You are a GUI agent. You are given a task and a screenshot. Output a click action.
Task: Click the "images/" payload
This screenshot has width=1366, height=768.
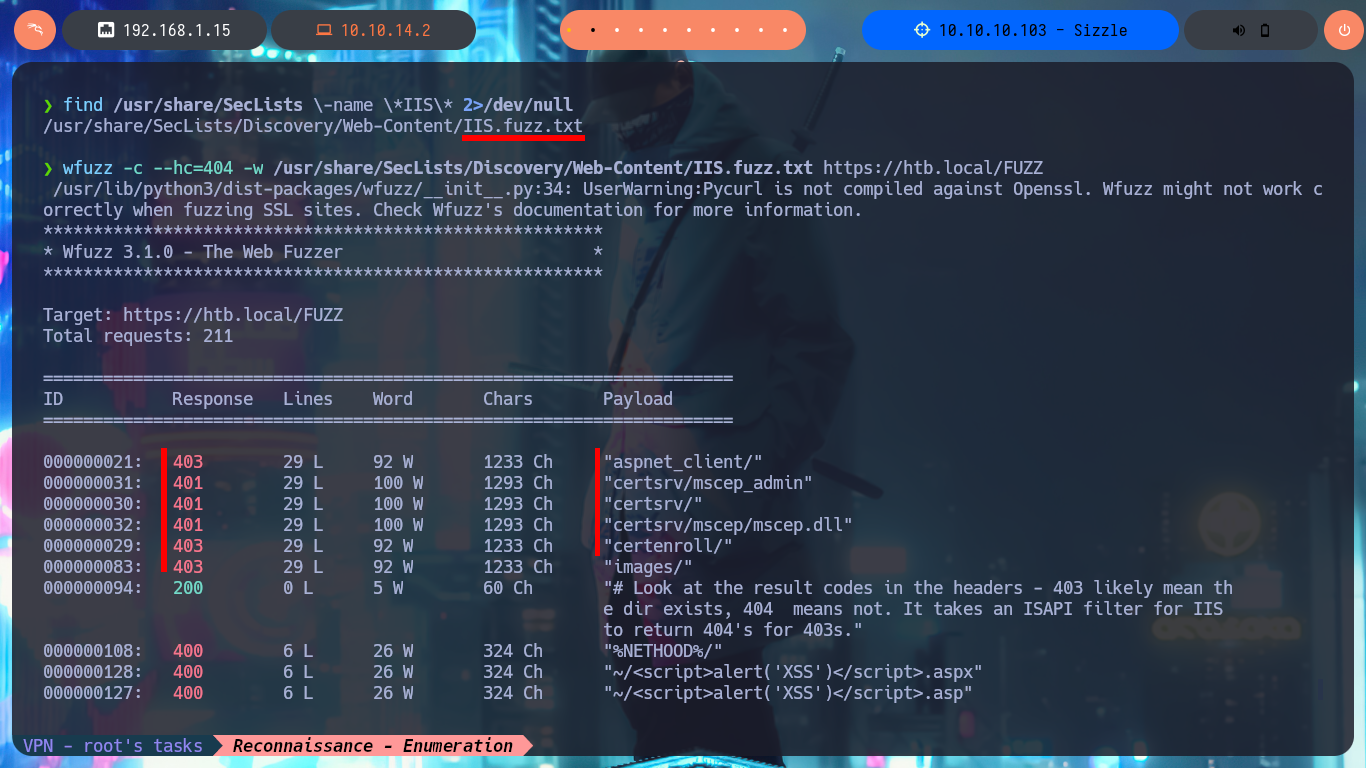tap(647, 567)
